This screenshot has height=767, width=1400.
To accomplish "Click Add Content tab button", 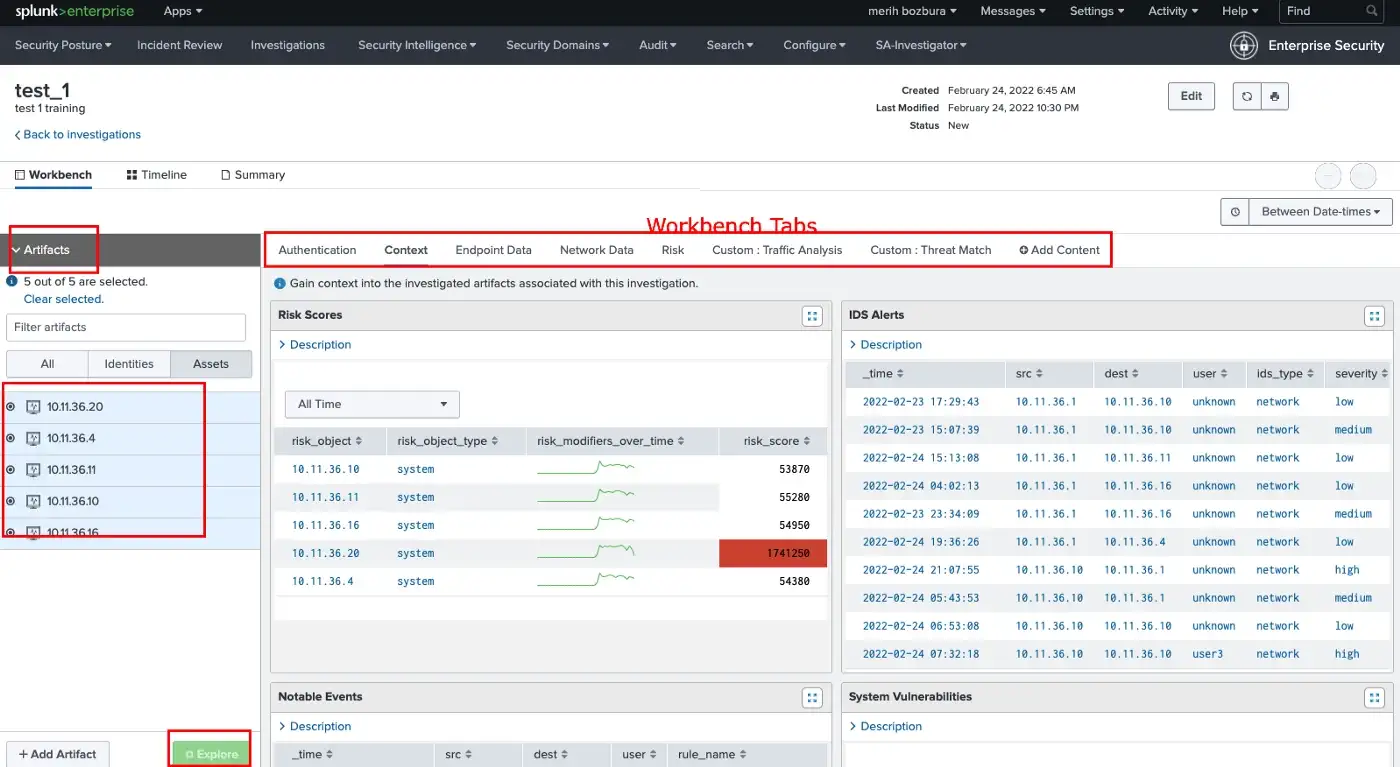I will coord(1059,250).
